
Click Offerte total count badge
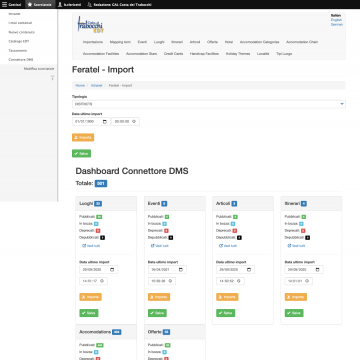[167, 332]
